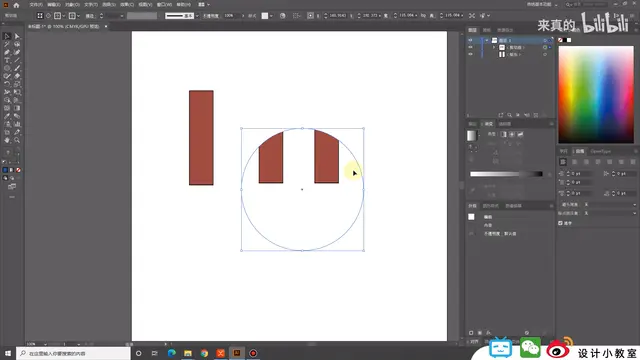Image resolution: width=640 pixels, height=360 pixels.
Task: Click the paragraph align-left button
Action: pos(563,162)
